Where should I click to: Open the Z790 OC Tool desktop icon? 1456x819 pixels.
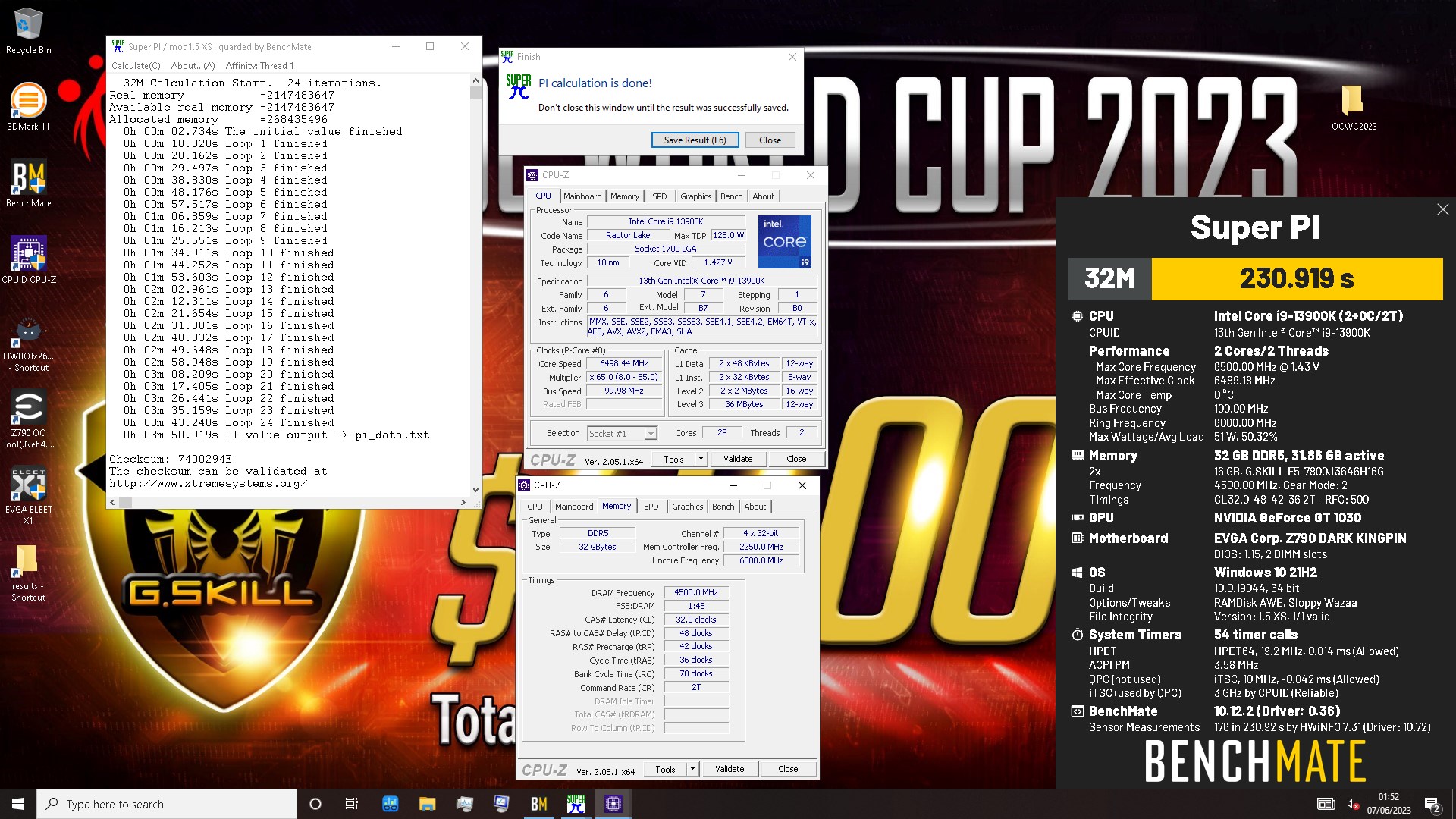tap(28, 419)
